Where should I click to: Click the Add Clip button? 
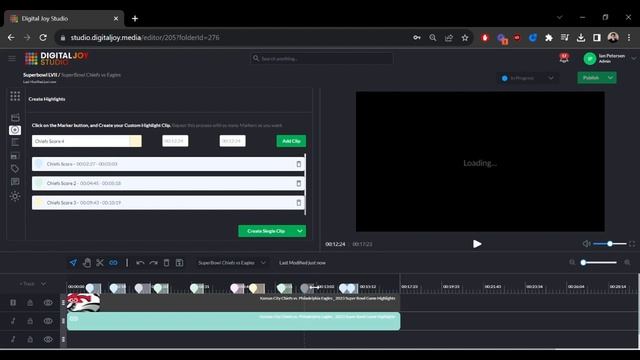[291, 141]
